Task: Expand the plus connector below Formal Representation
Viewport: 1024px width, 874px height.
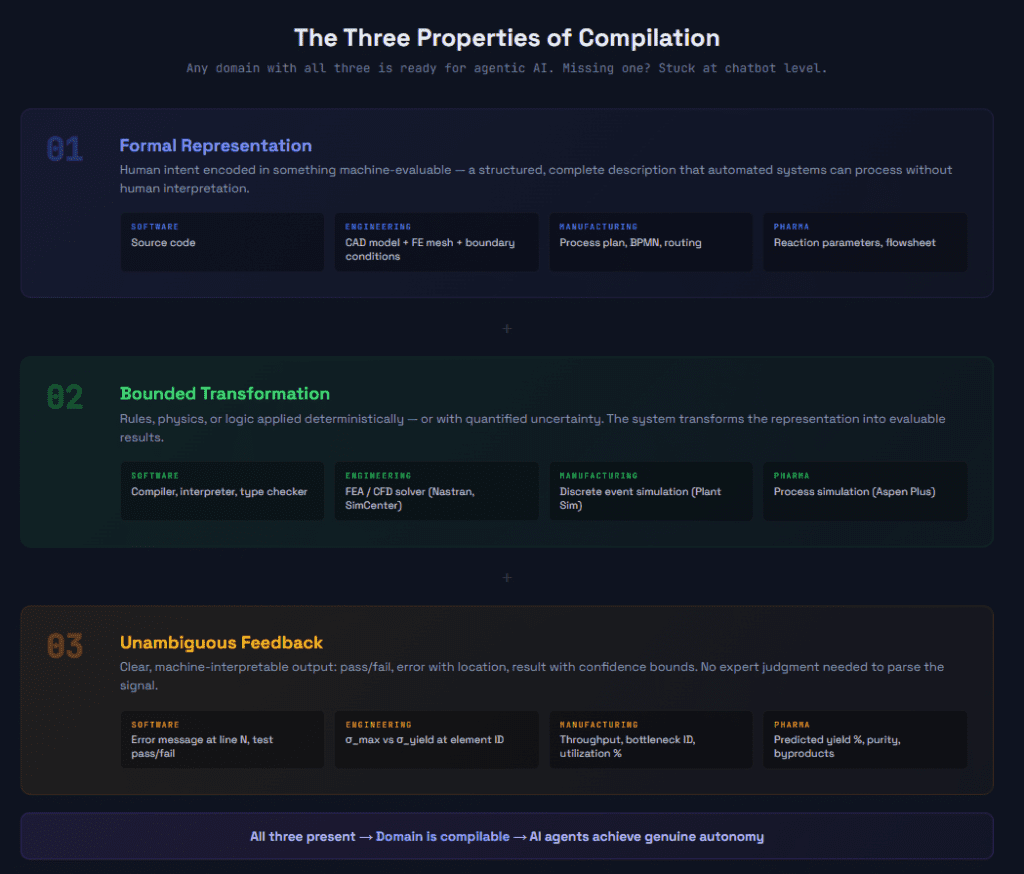Action: (507, 328)
